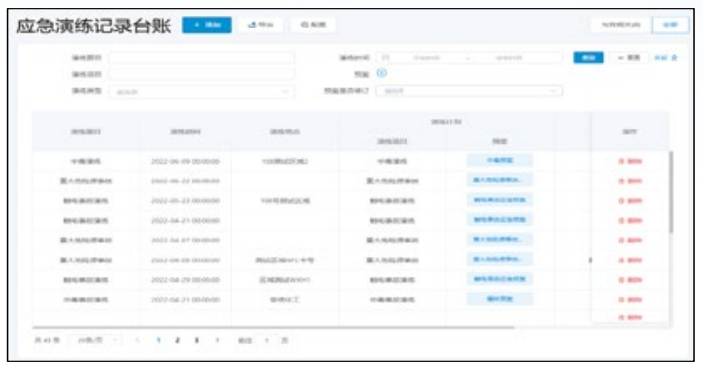This screenshot has height=370, width=703.
Task: Delete the record dated 2022-05-23
Action: [630, 201]
